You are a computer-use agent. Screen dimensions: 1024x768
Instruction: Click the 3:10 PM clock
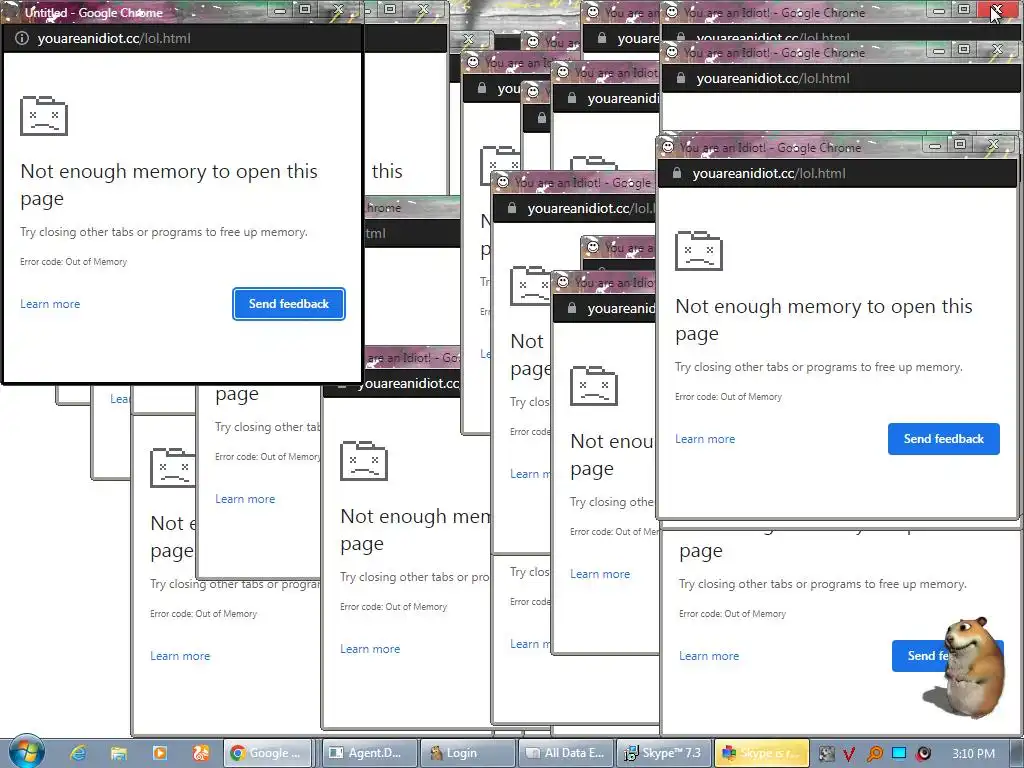[974, 754]
